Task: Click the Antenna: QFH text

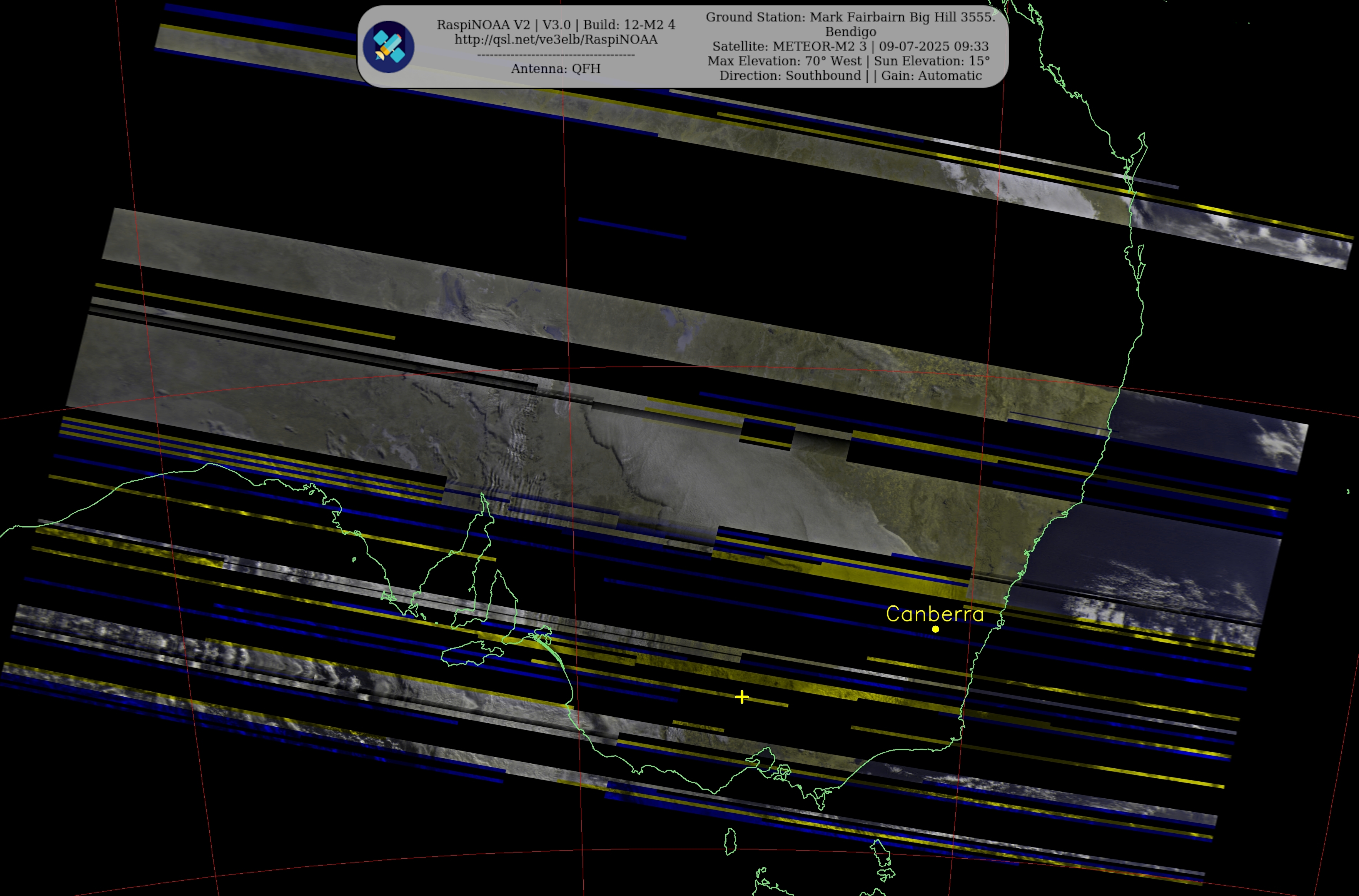Action: (556, 68)
